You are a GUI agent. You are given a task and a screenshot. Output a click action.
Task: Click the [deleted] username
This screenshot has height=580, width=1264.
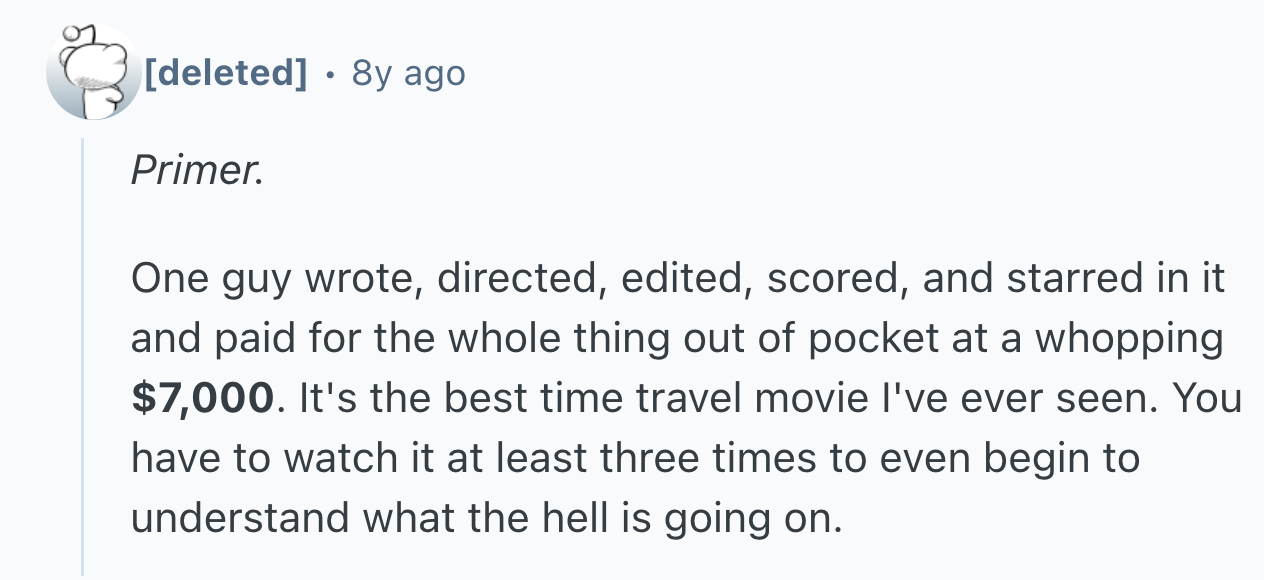tap(225, 73)
